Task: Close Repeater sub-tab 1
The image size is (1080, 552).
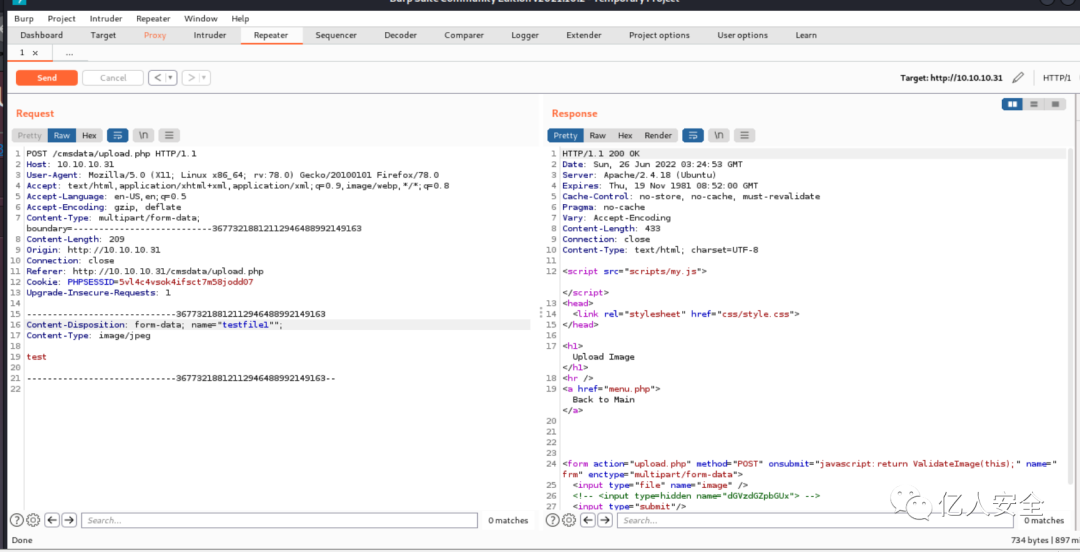Action: [35, 53]
